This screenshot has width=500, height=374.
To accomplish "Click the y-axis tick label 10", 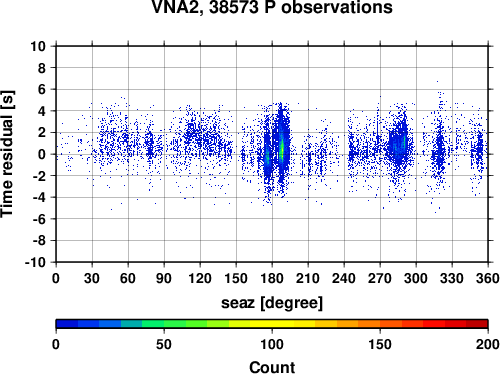I will coord(38,46).
